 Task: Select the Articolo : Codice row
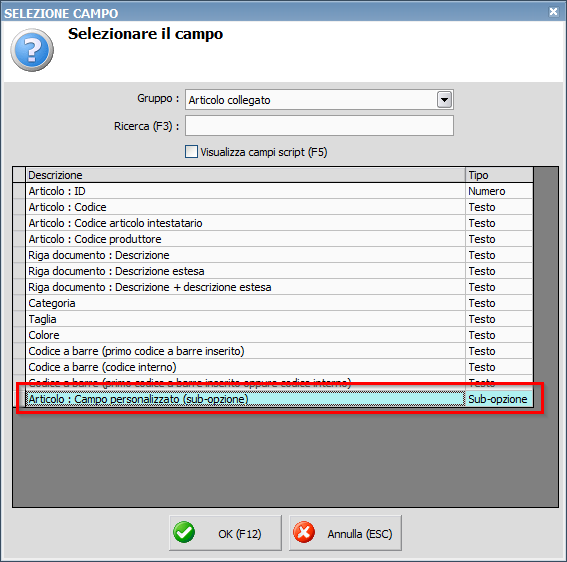click(279, 207)
